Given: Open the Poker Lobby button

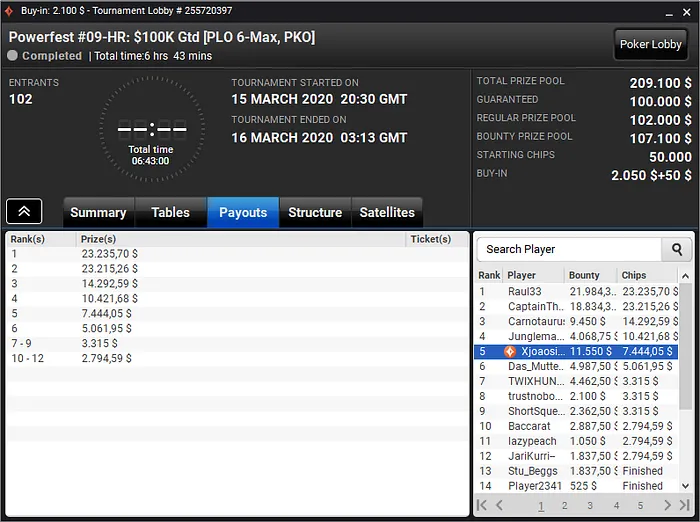Looking at the screenshot, I should tap(650, 44).
